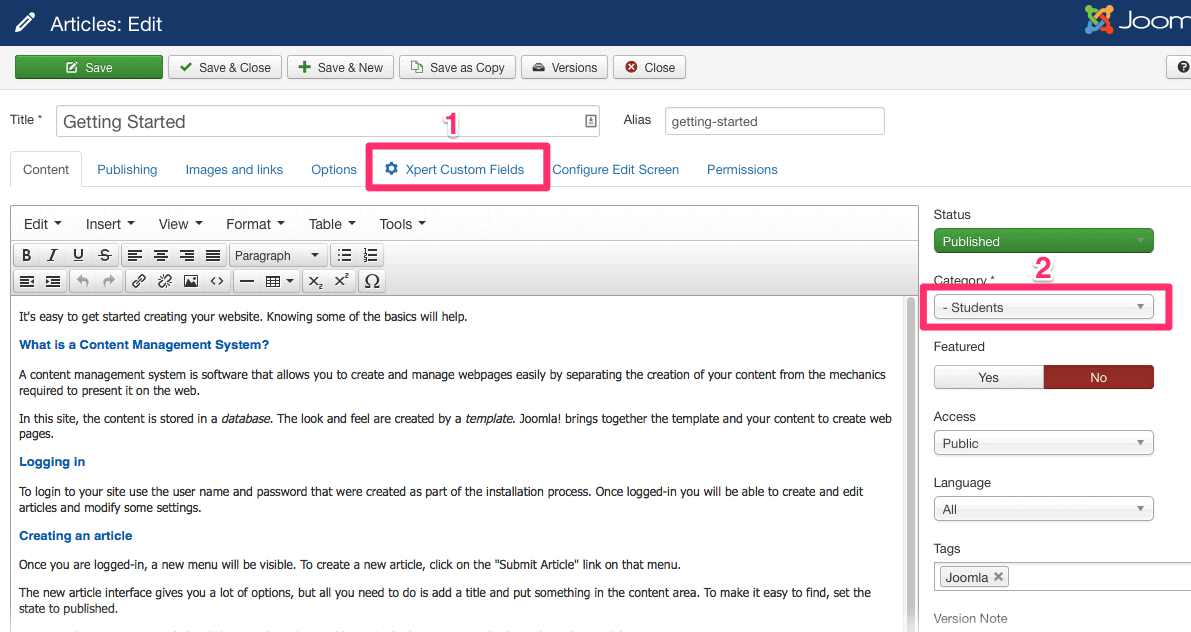Expand the Paragraph format dropdown

click(x=277, y=255)
